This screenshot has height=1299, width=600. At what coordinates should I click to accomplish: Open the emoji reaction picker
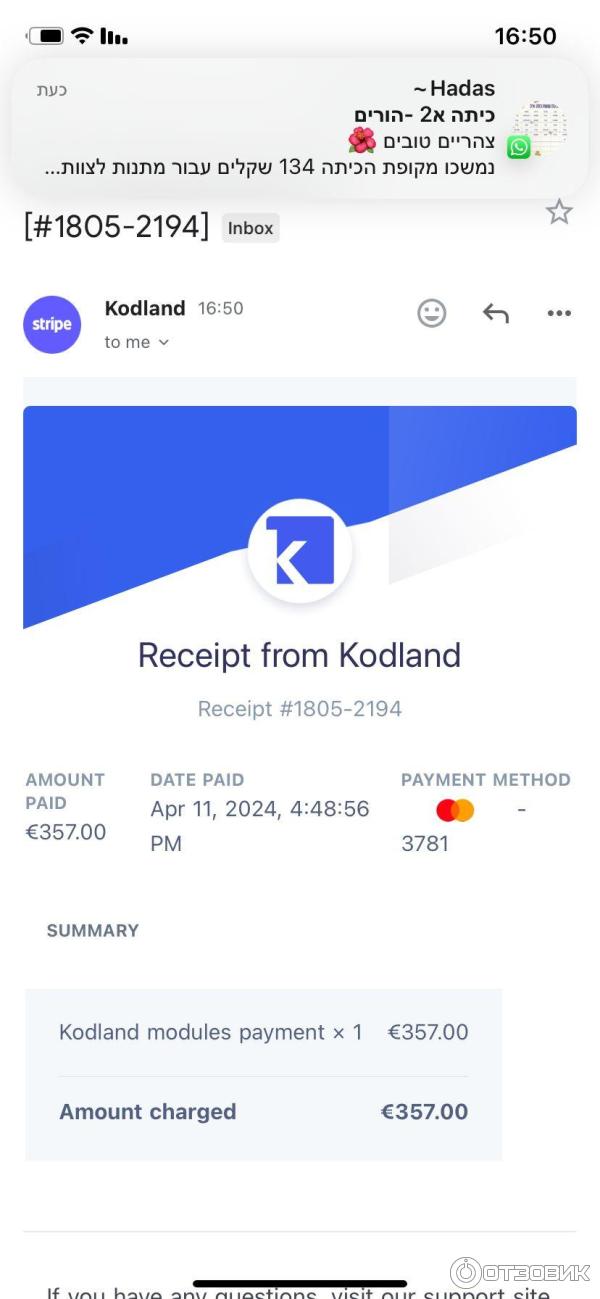431,314
